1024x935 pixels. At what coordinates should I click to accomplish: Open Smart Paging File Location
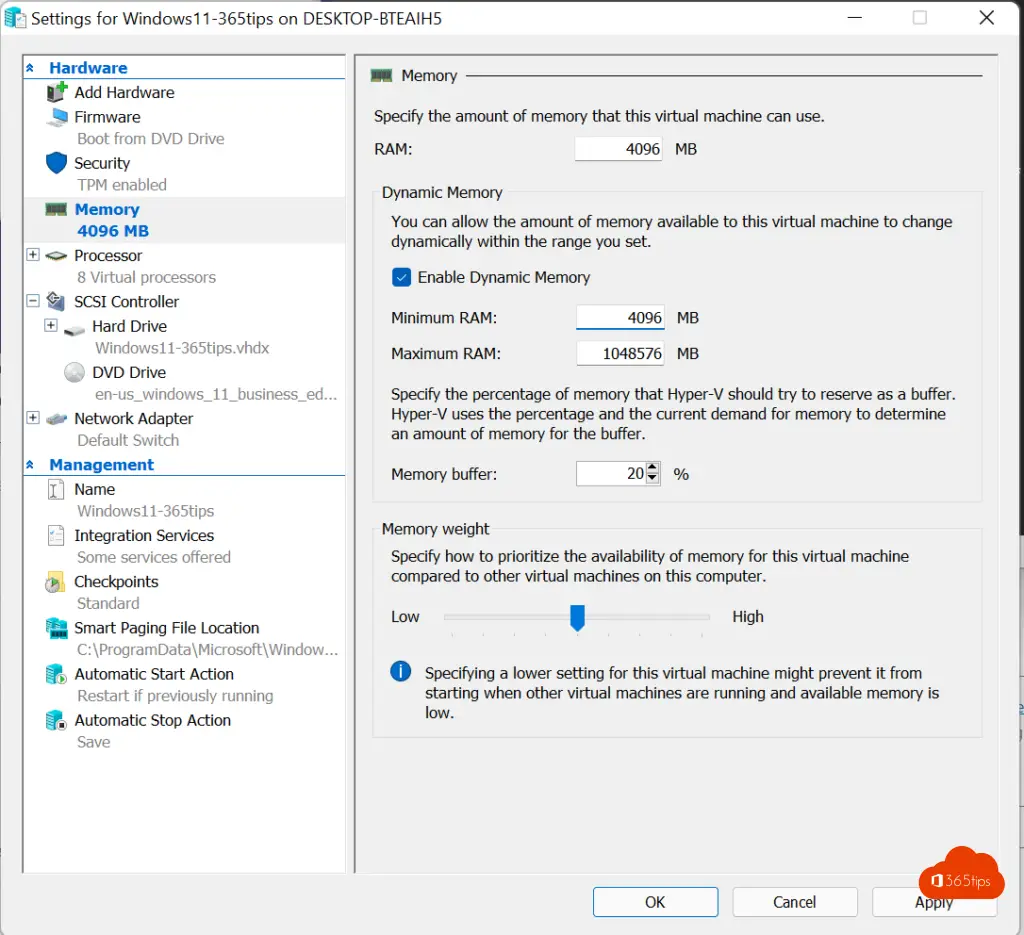(167, 628)
